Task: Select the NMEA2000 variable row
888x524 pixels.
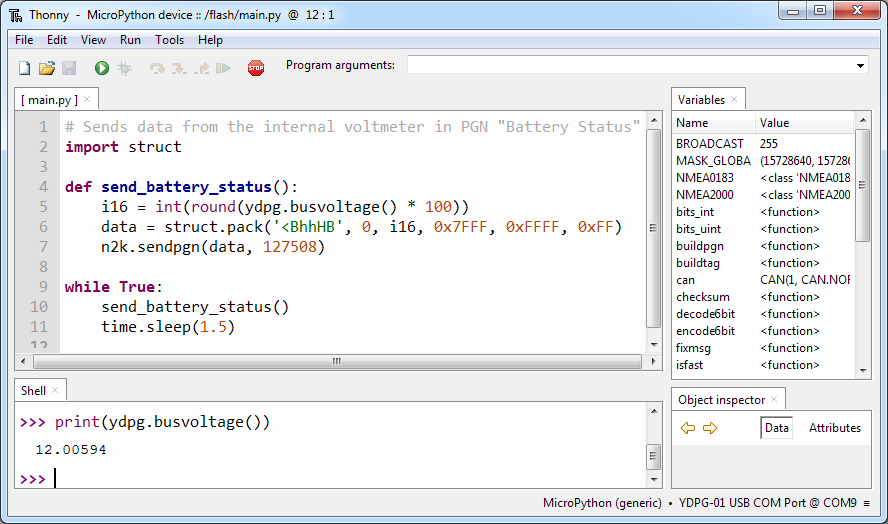Action: [x=763, y=194]
